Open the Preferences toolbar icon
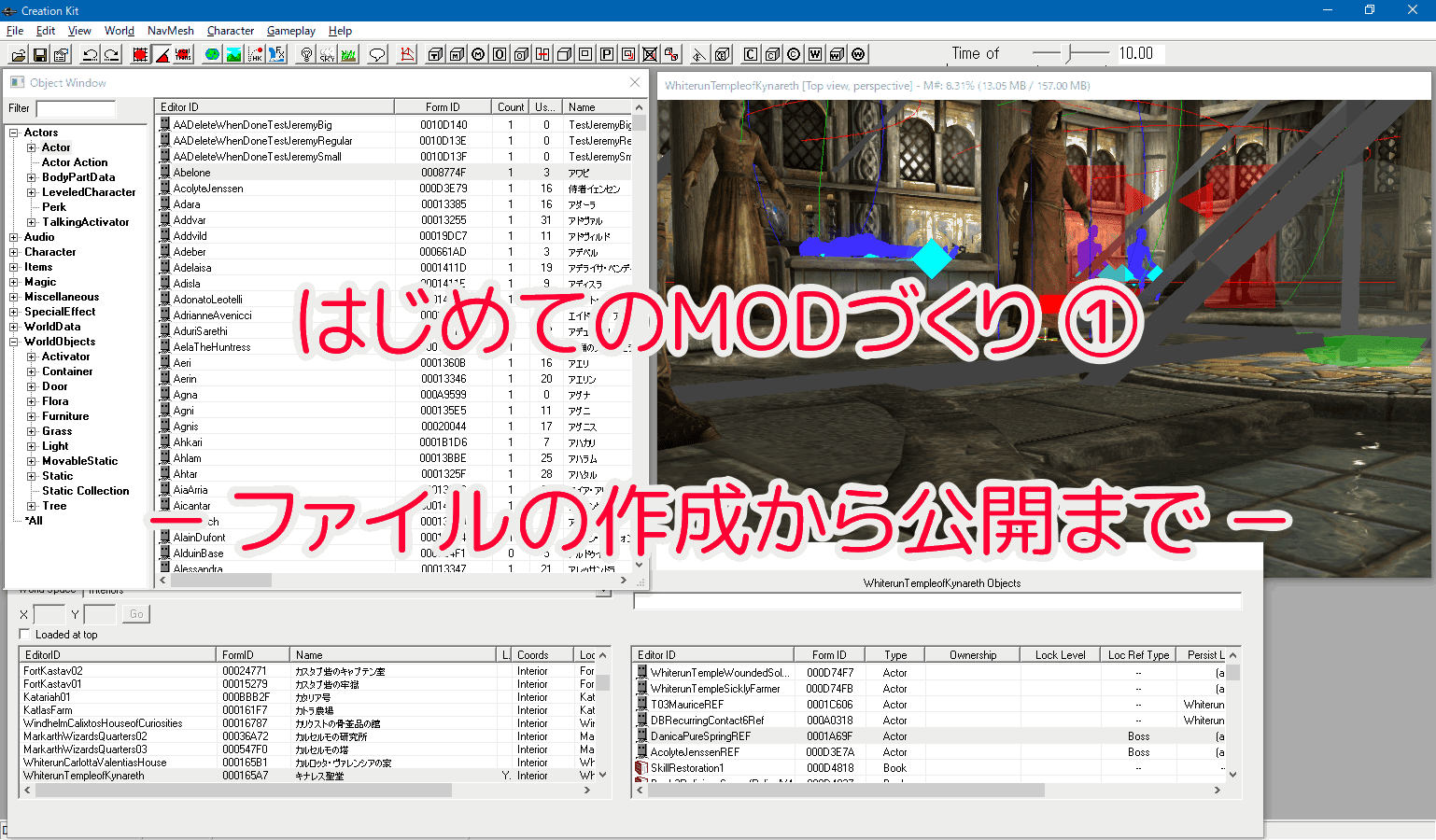The width and height of the screenshot is (1436, 840). click(x=61, y=54)
